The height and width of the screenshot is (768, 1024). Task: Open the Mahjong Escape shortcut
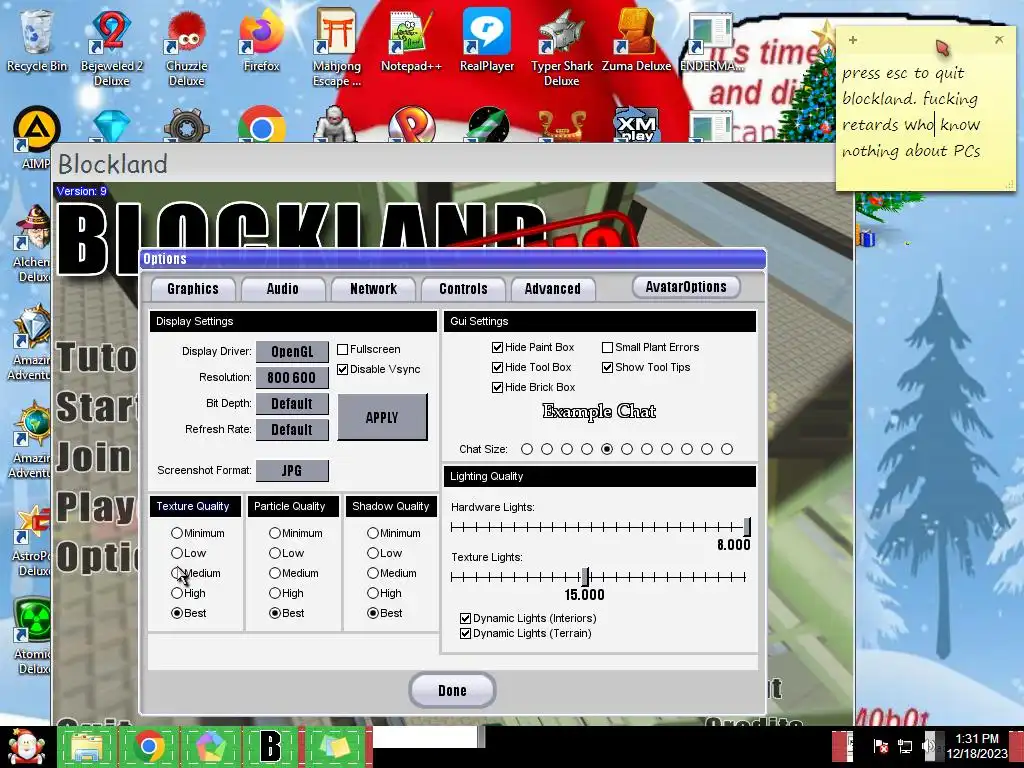click(336, 47)
